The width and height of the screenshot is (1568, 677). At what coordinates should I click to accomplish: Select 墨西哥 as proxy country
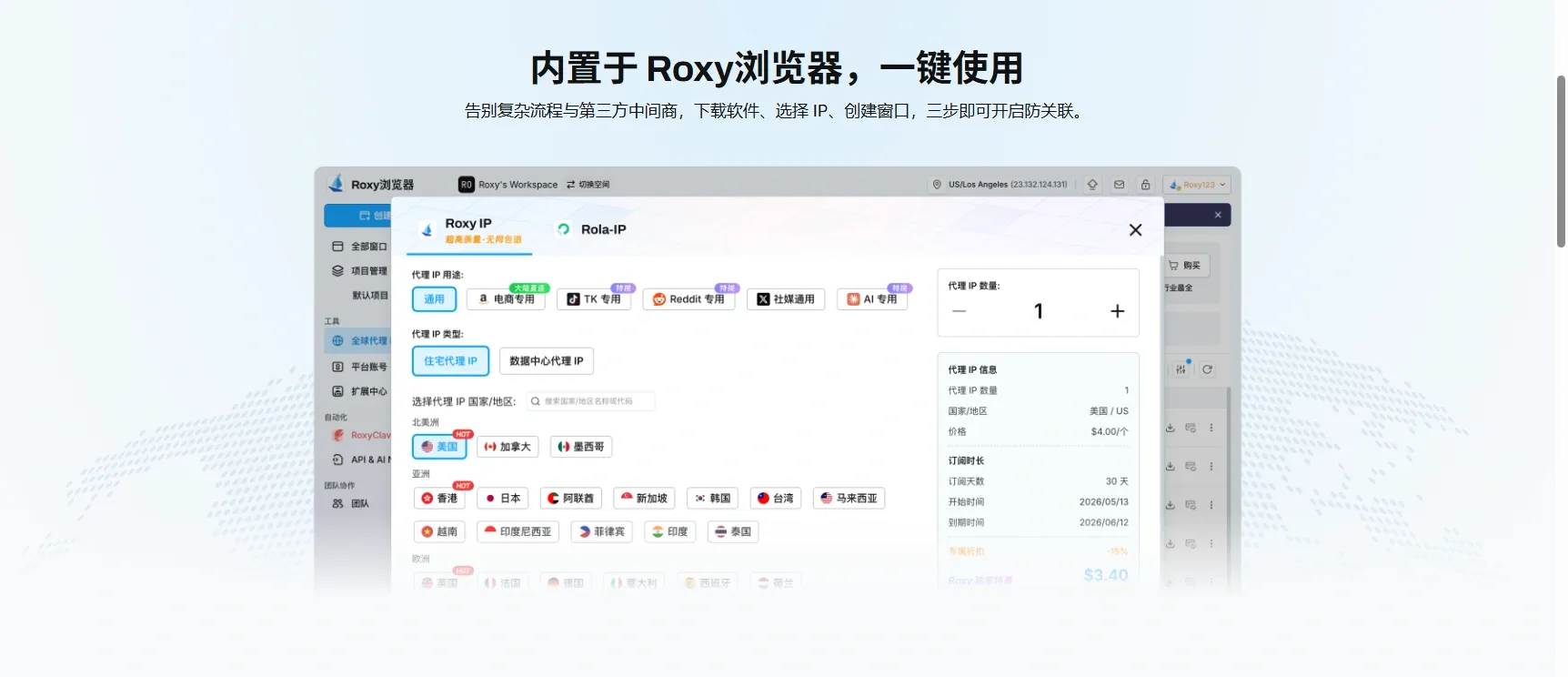[581, 447]
